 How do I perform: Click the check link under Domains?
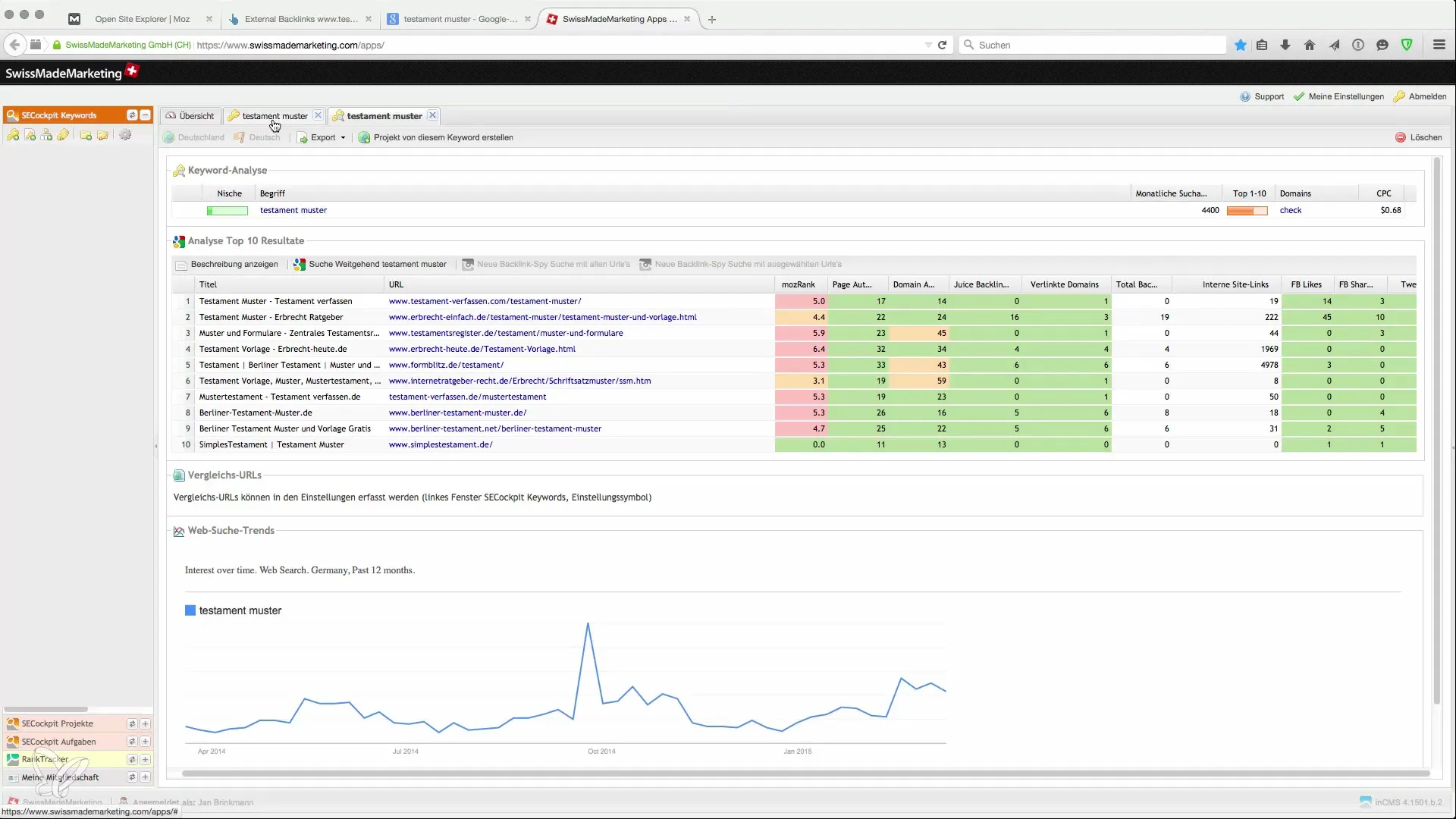click(1290, 210)
